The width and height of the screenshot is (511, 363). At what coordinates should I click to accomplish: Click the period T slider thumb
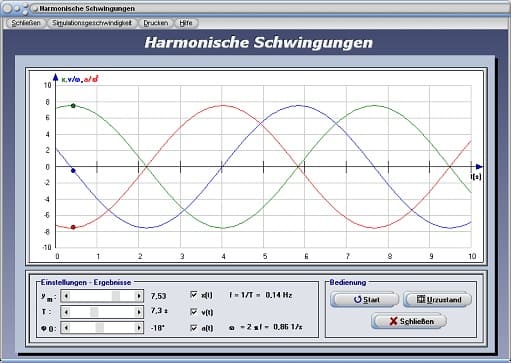[94, 312]
